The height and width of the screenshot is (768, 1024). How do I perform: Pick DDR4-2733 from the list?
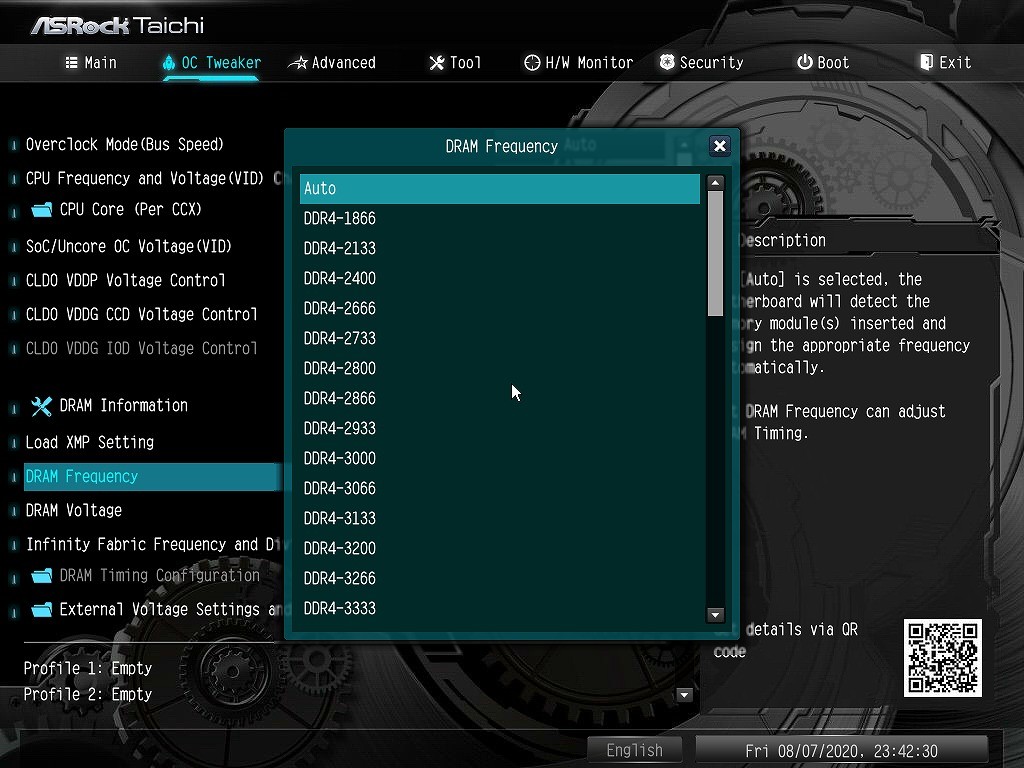click(x=500, y=338)
